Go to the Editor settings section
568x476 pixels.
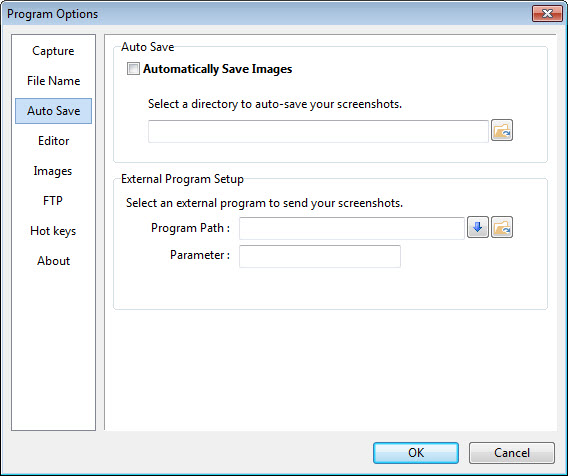pos(53,141)
